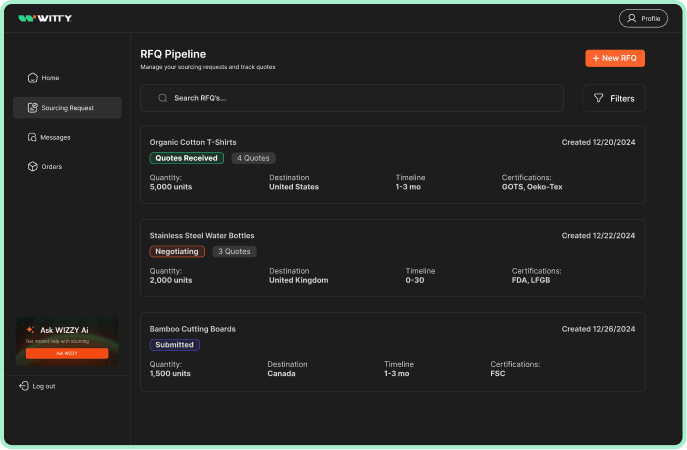Click the Messages sidebar icon
Viewport: 687px width, 450px height.
(x=33, y=137)
